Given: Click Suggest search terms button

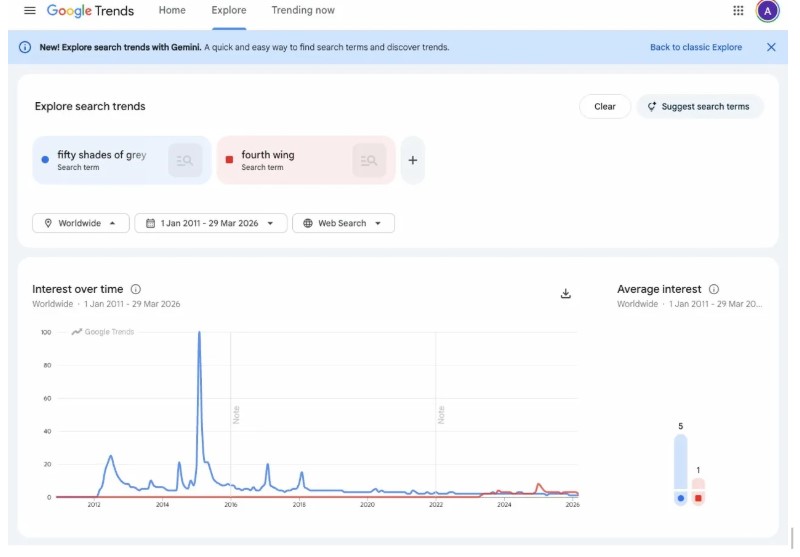Looking at the screenshot, I should [x=699, y=107].
